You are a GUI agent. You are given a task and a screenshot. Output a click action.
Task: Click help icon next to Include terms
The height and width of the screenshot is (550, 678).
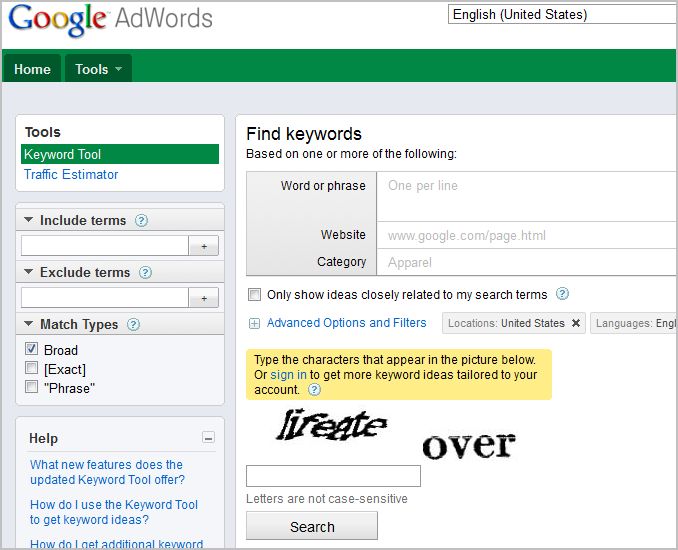(142, 221)
